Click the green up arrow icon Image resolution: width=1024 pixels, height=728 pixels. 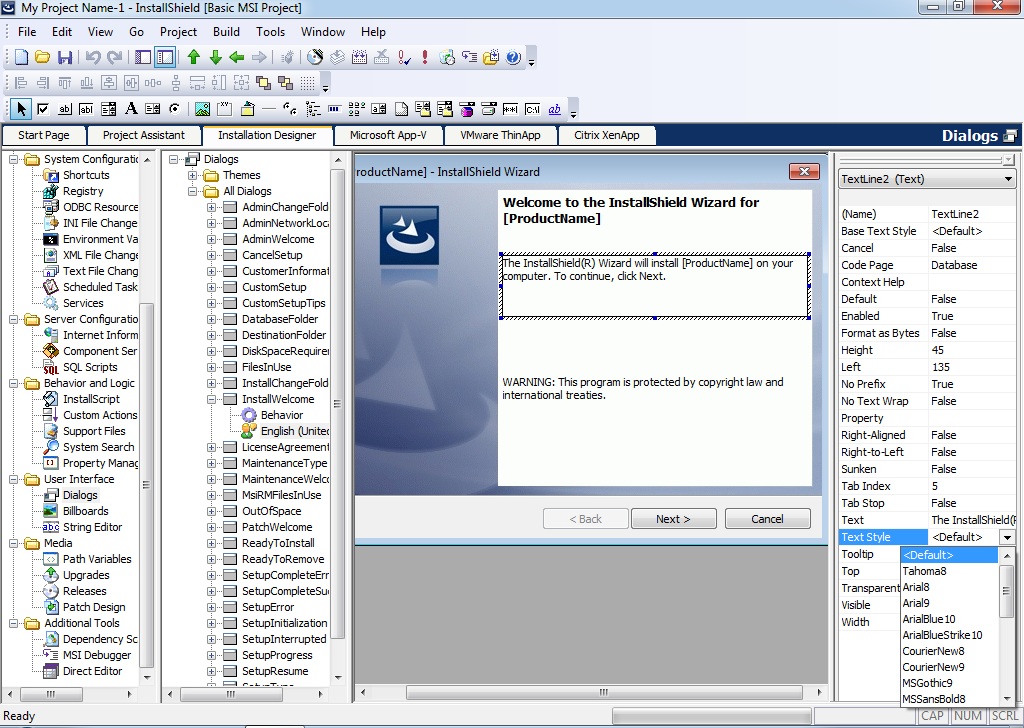click(193, 57)
